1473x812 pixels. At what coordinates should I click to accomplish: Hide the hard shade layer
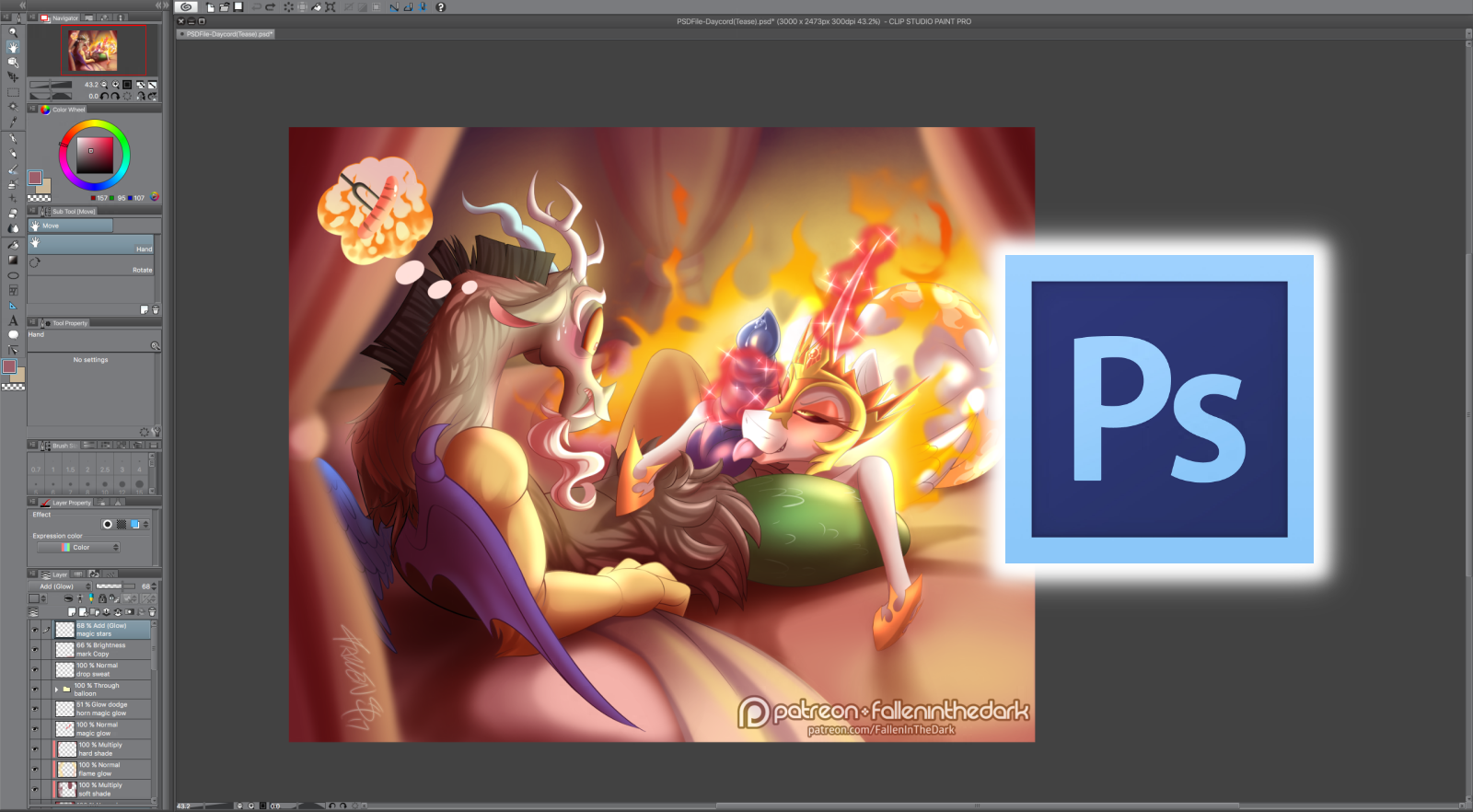35,749
